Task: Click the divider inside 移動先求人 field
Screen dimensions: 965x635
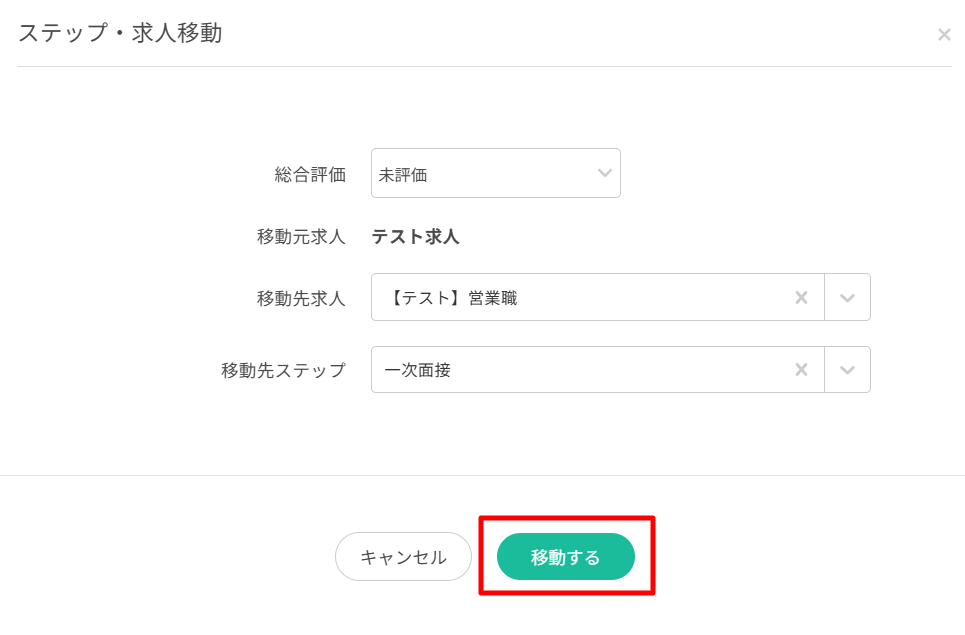Action: click(824, 297)
